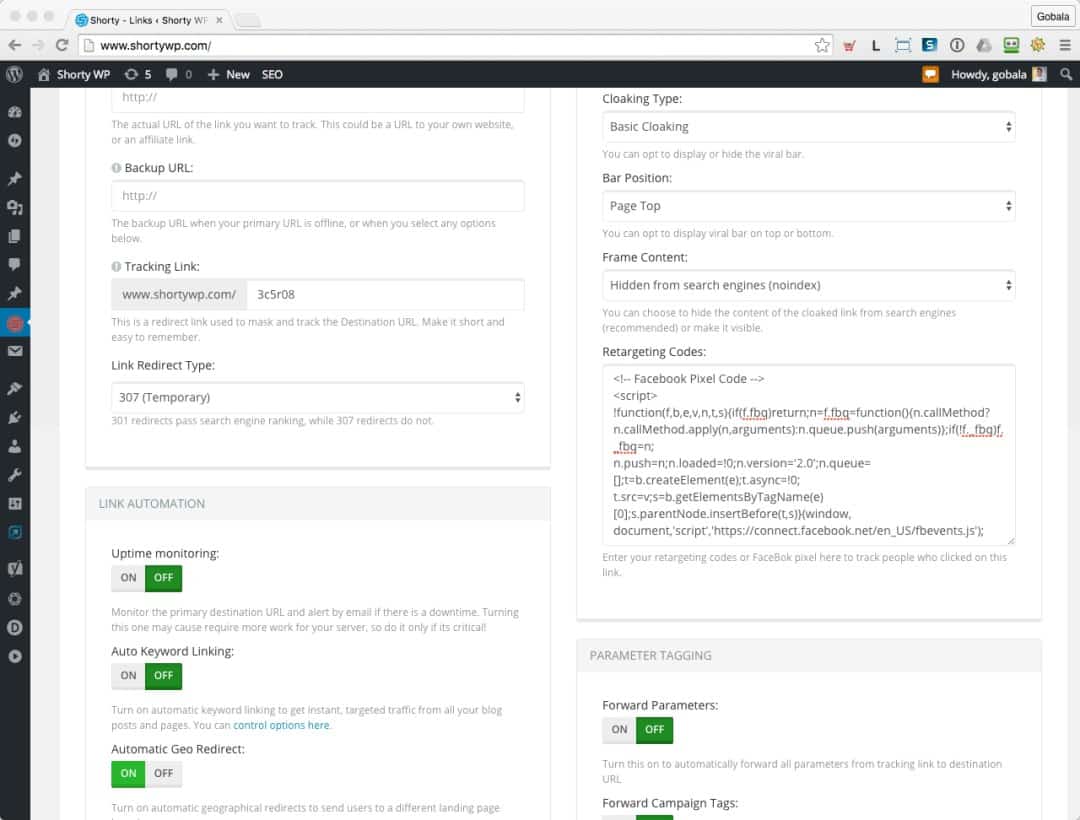Click inside the Backup URL field
The height and width of the screenshot is (820, 1080).
coord(317,196)
